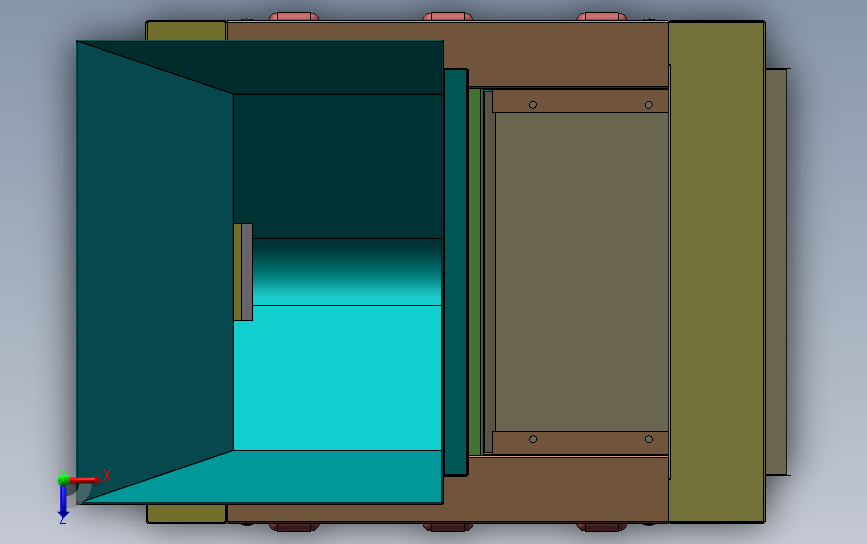
Task: Select the lower-left hole on the bottom brown bracket
Action: click(x=532, y=439)
